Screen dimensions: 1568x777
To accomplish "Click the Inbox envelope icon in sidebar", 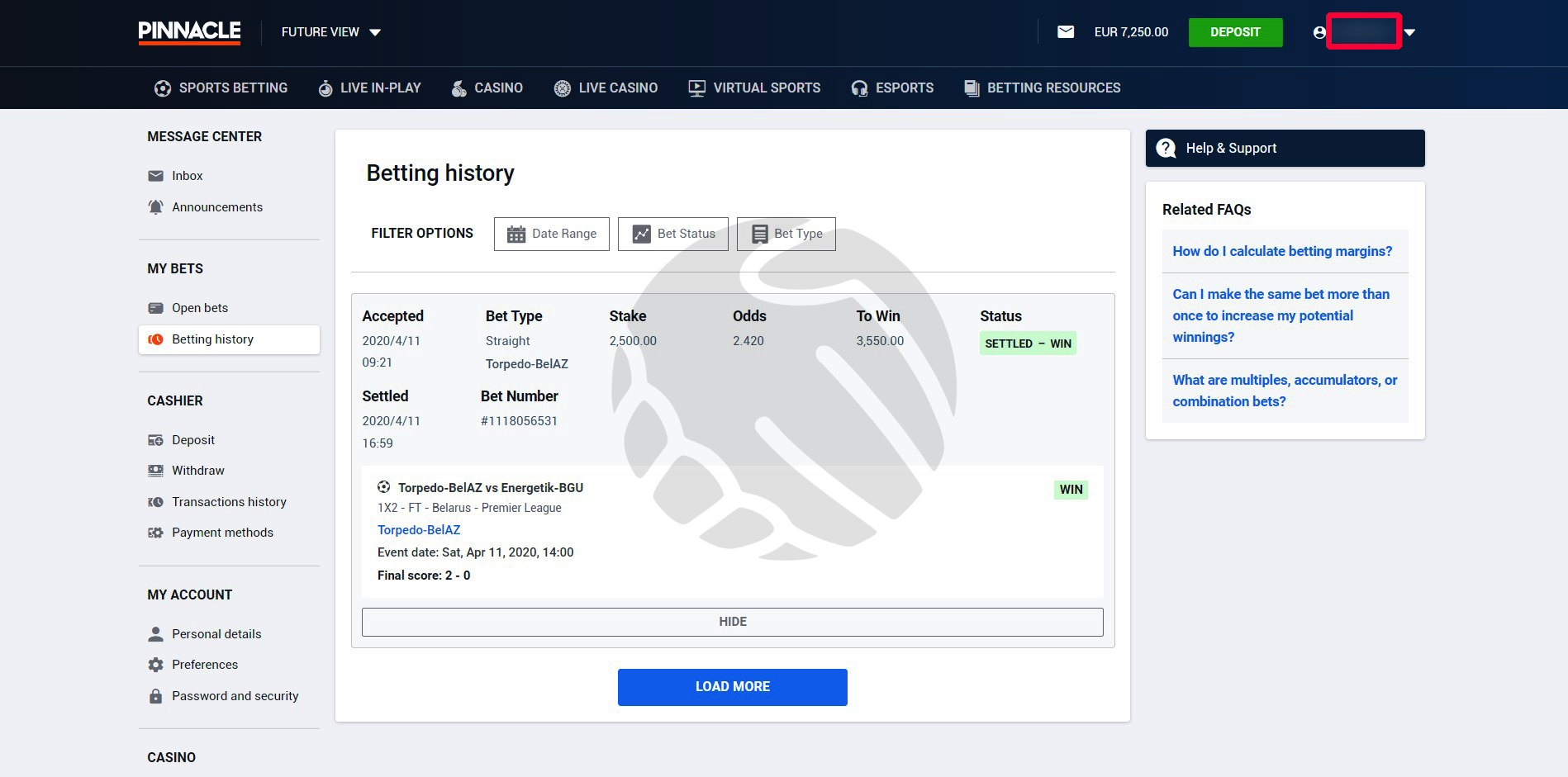I will 155,176.
